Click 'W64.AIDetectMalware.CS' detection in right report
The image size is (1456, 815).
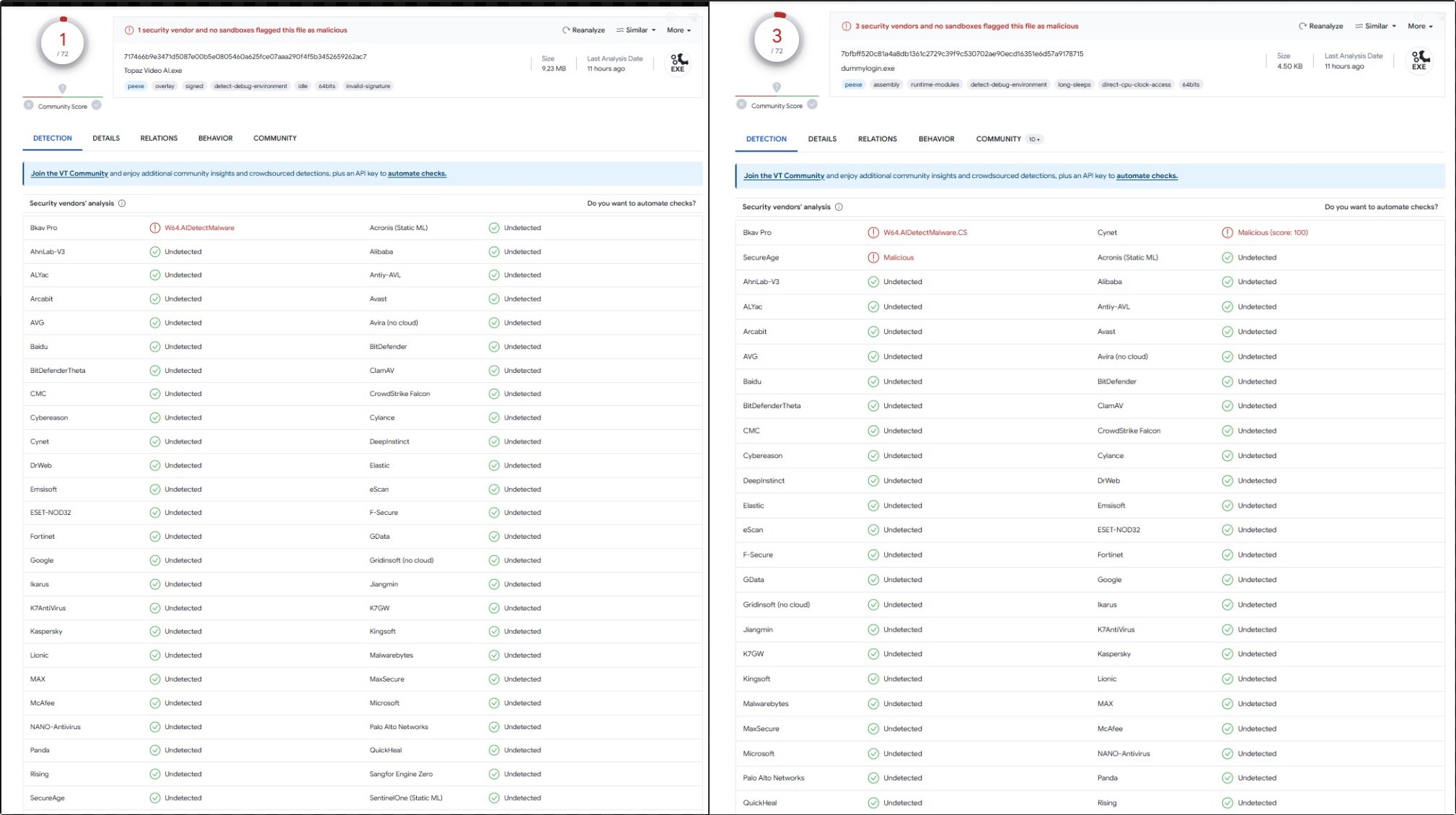[925, 233]
